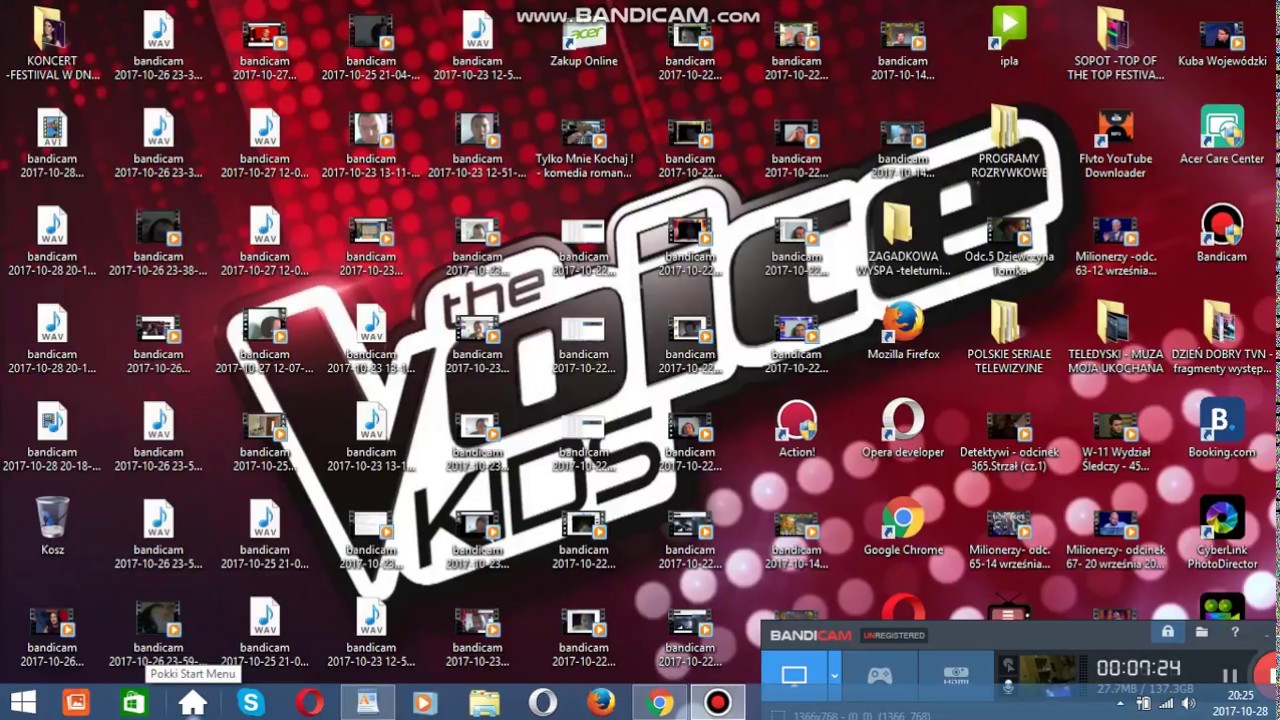The width and height of the screenshot is (1280, 720).
Task: Select SOPOT -TOP OF THE TOP folder
Action: 1115,46
